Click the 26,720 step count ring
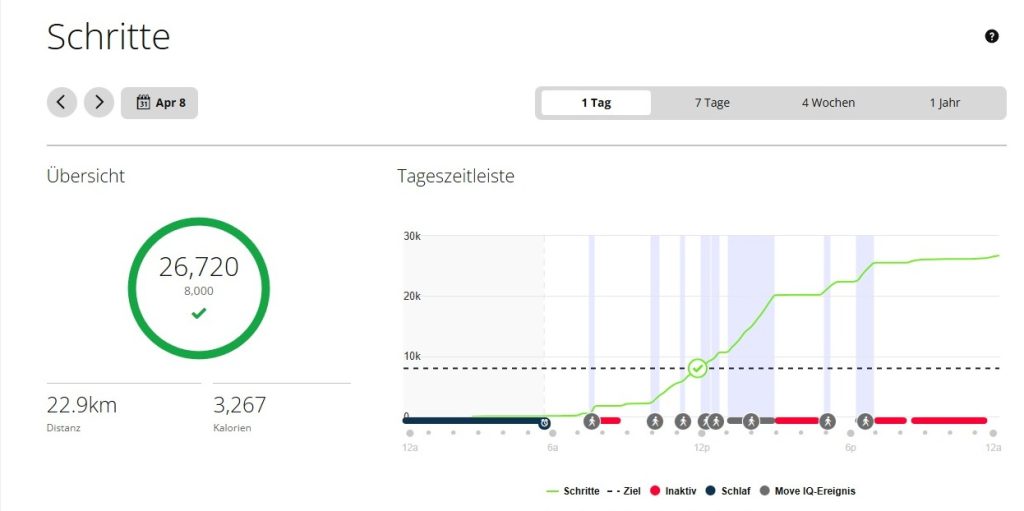Screen dimensions: 1024x511 [x=199, y=288]
